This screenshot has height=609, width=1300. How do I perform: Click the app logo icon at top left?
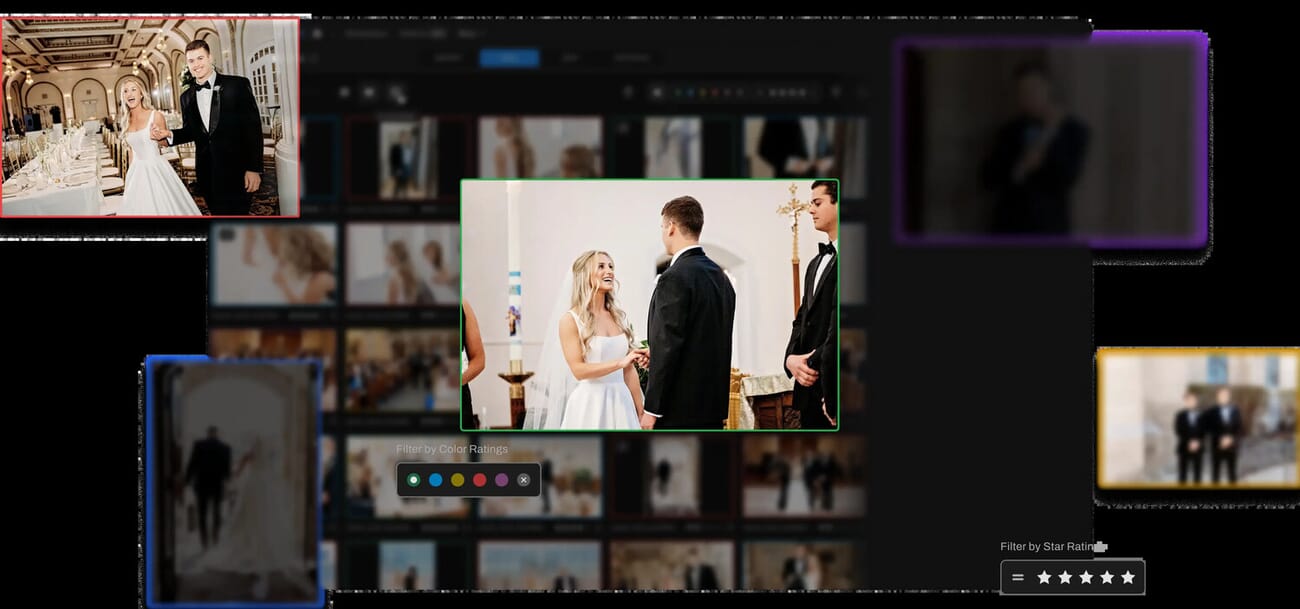click(x=318, y=33)
